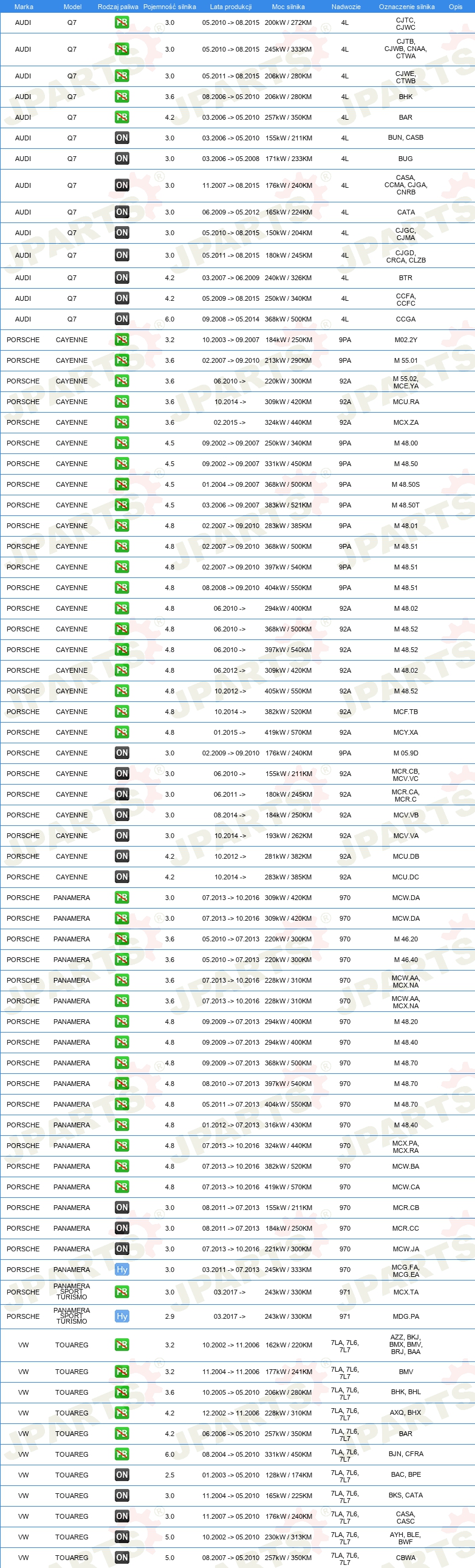The width and height of the screenshot is (475, 1568).
Task: Click the Rodzaj paliwa column header
Action: [x=118, y=7]
